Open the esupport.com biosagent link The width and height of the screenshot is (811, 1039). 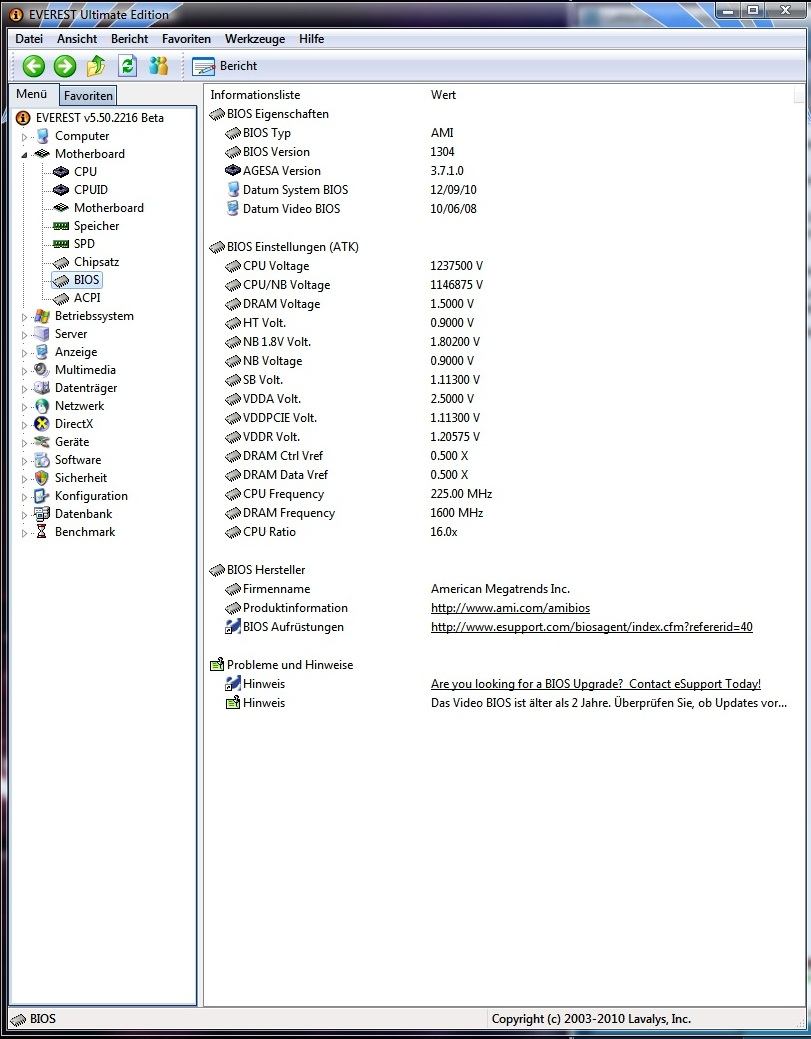[x=592, y=627]
